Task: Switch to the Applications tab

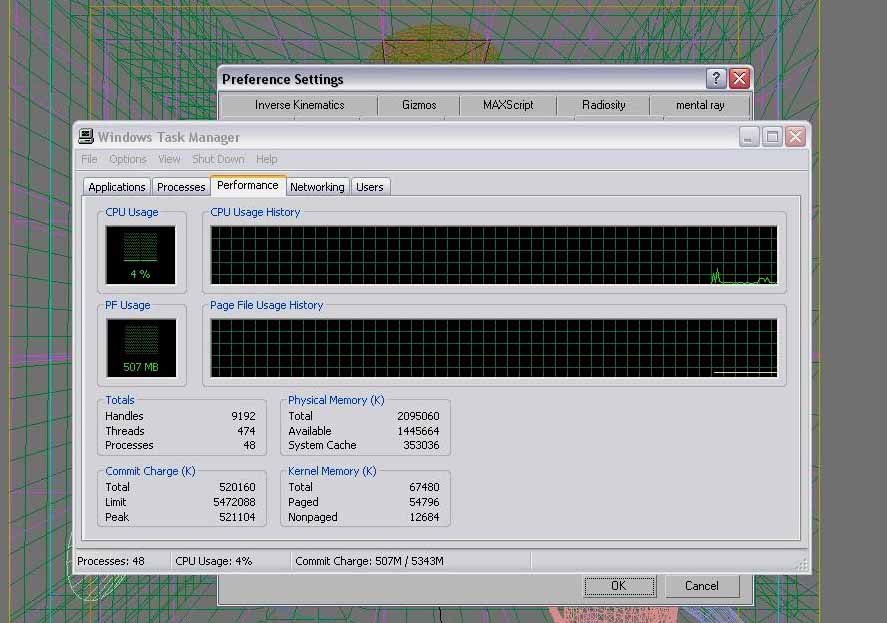Action: tap(117, 187)
